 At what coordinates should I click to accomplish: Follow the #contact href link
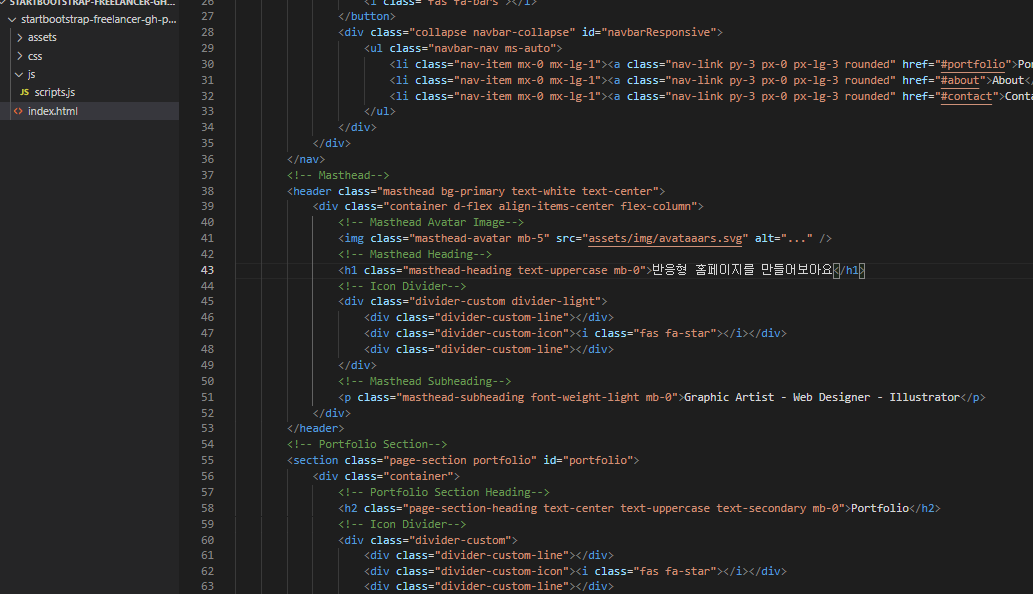pos(966,96)
